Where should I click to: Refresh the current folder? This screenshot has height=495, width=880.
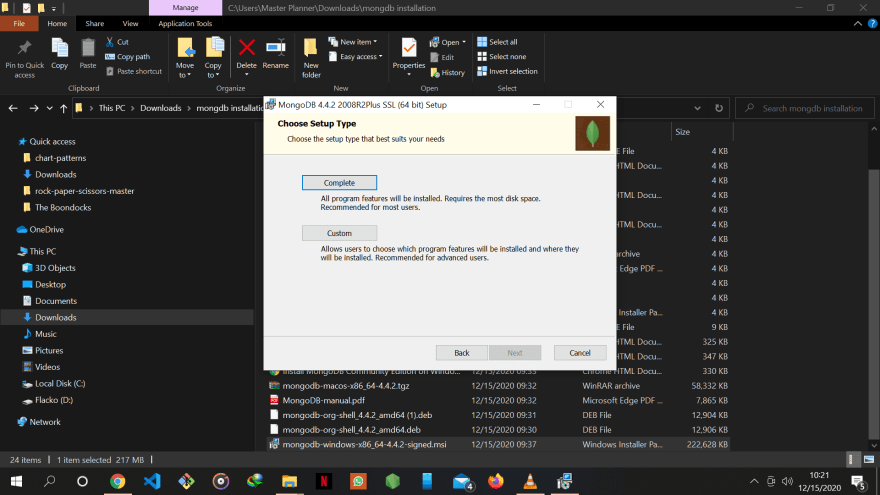tap(719, 108)
